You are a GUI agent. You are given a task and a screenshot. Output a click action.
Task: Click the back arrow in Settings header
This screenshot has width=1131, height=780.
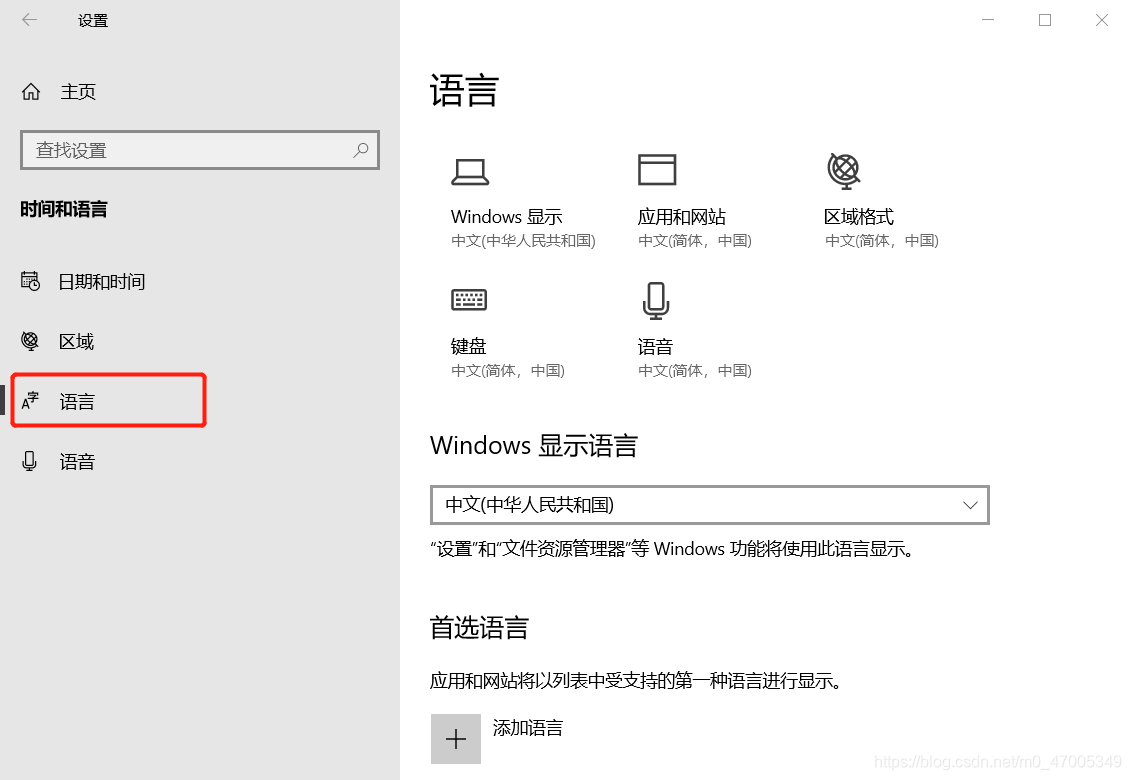[30, 20]
